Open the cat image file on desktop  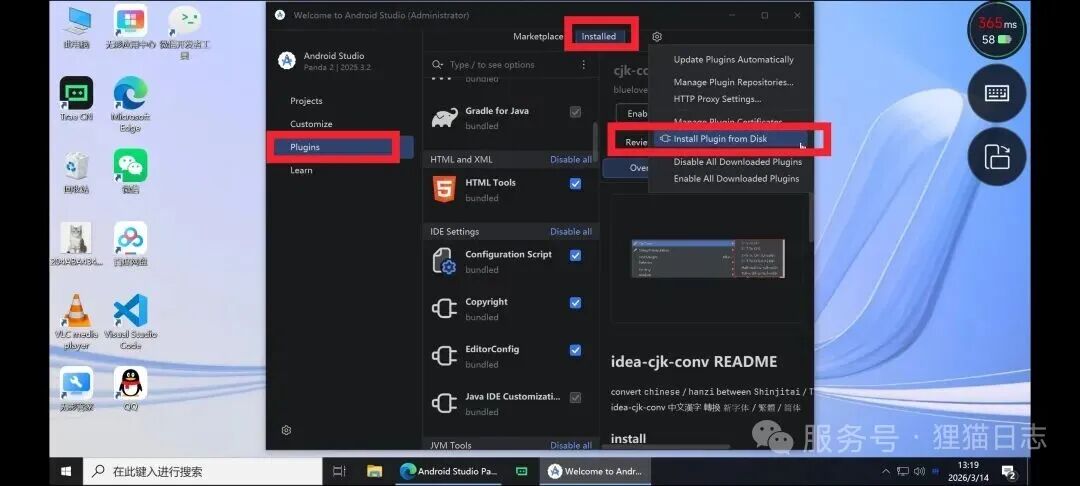point(76,244)
